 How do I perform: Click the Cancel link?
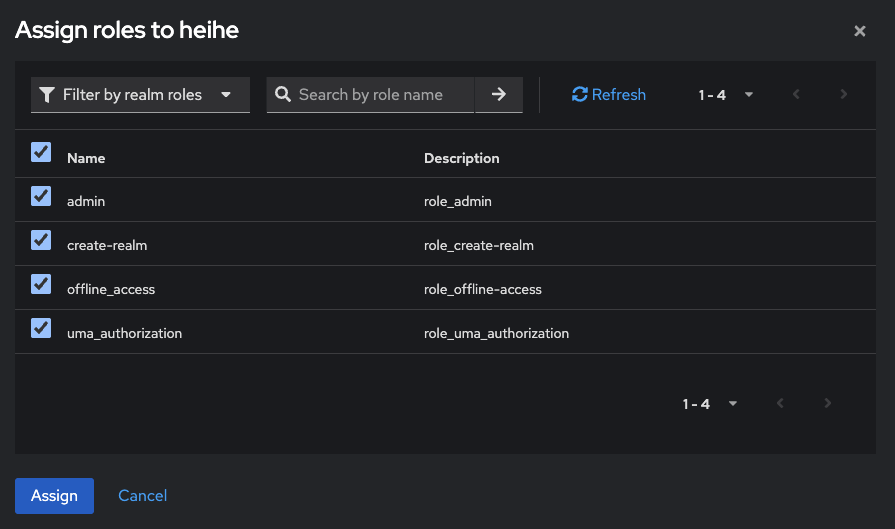coord(142,496)
